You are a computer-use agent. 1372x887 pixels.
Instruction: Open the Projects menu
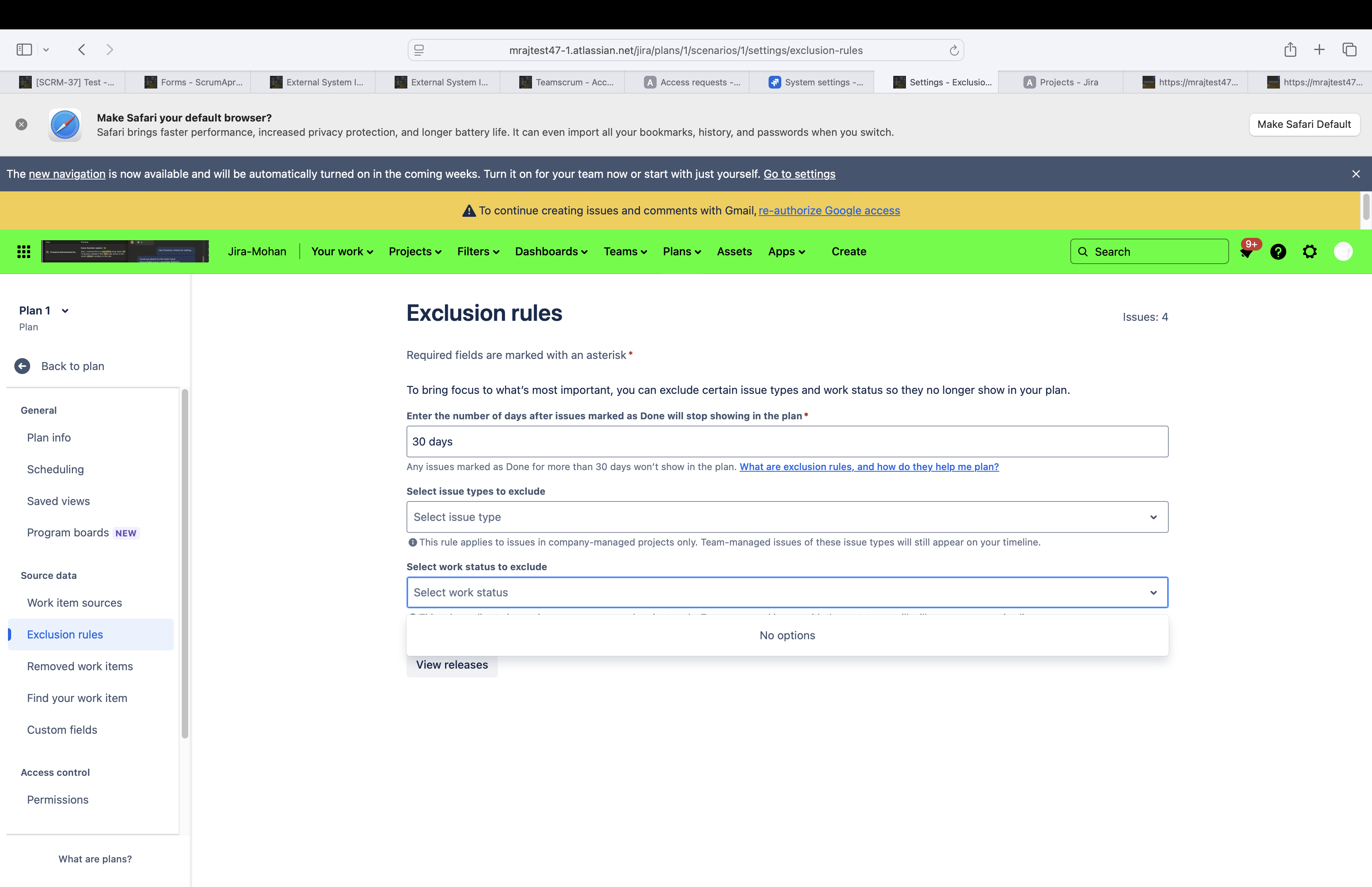[414, 252]
